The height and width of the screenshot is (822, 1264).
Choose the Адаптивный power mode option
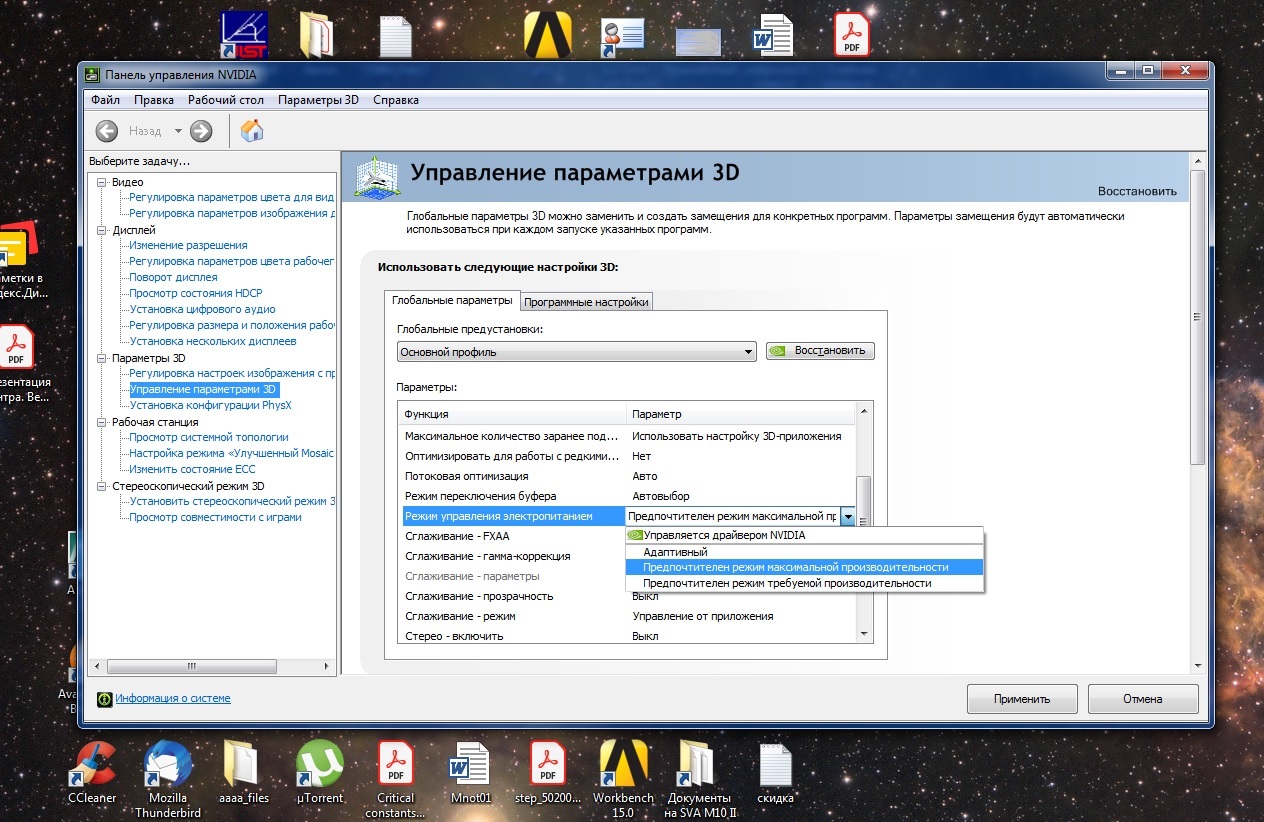[x=805, y=551]
